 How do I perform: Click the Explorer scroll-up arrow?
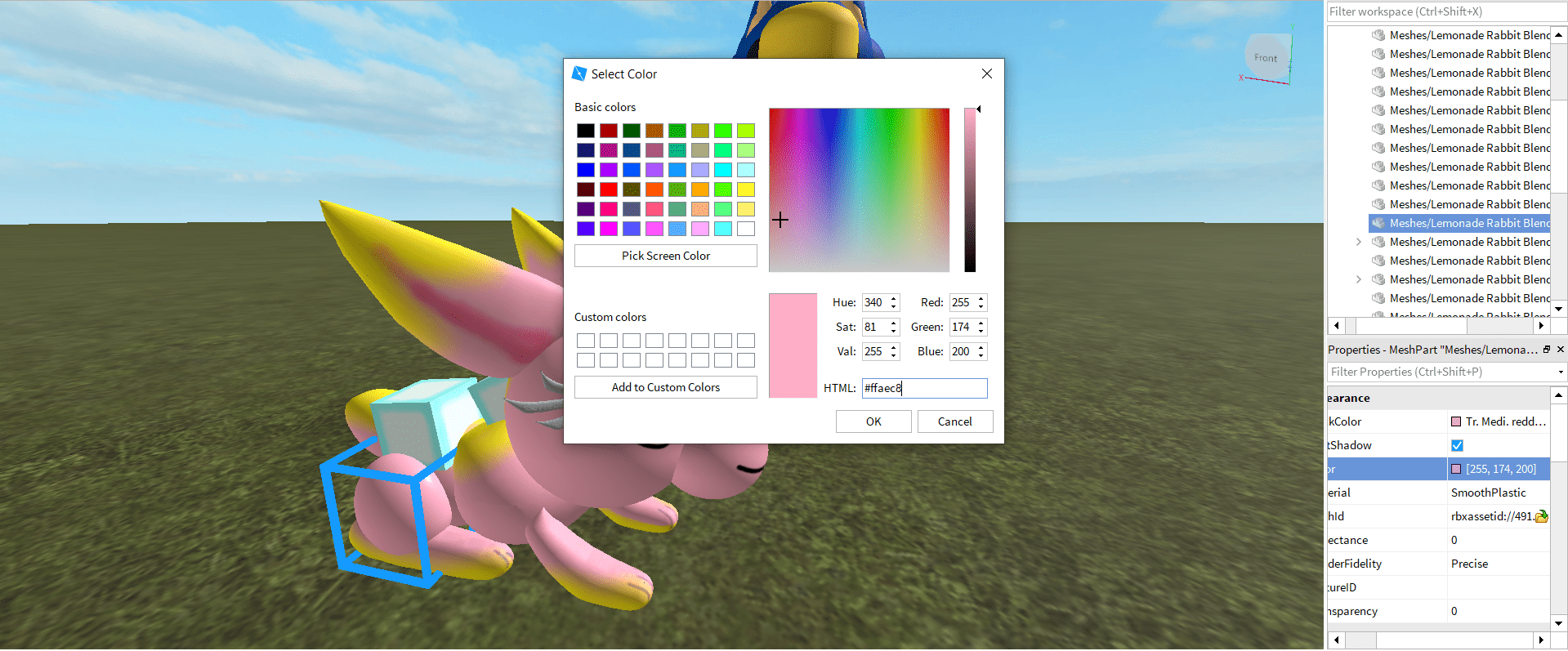coord(1559,35)
